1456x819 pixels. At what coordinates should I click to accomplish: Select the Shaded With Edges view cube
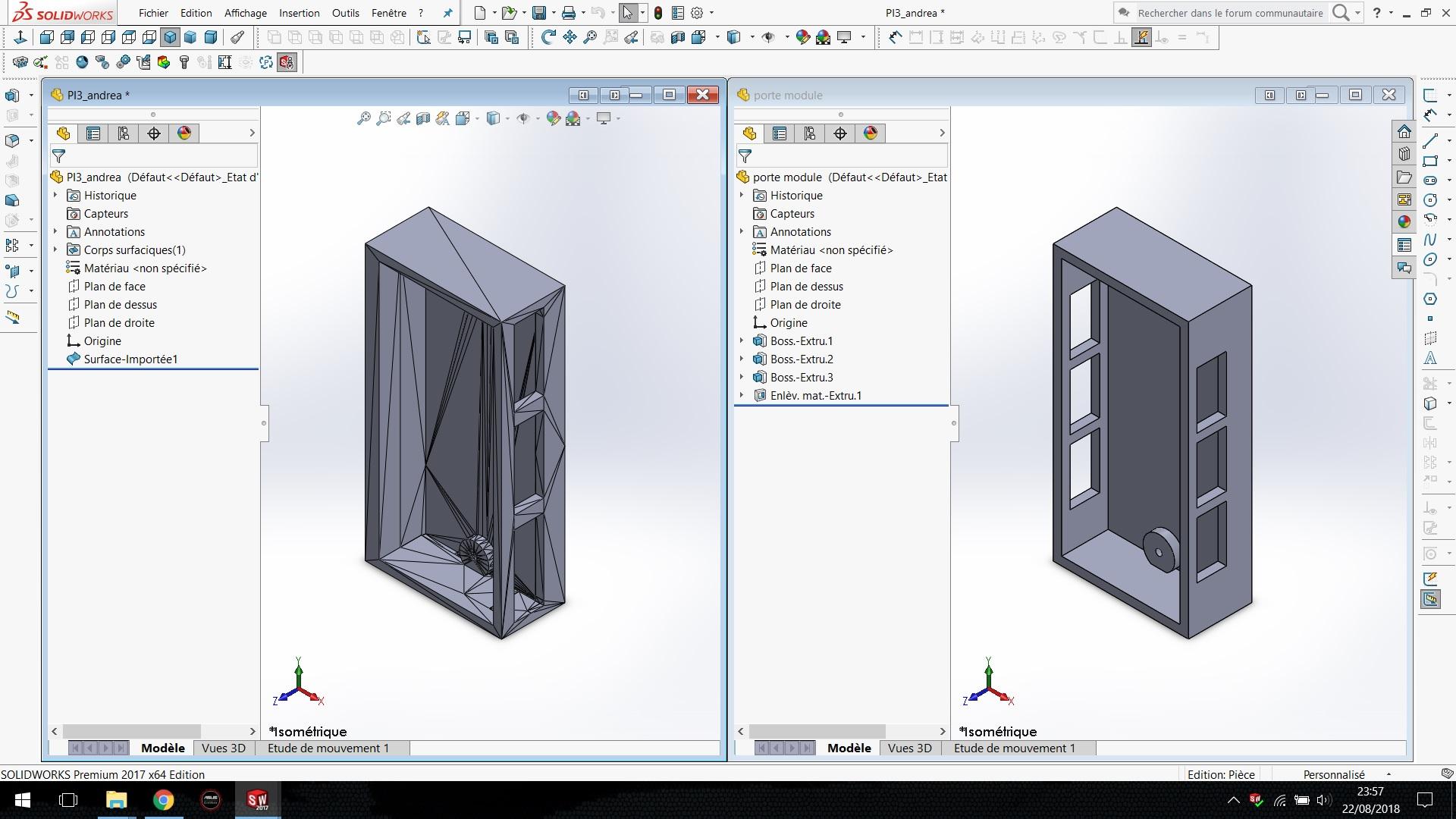click(170, 37)
